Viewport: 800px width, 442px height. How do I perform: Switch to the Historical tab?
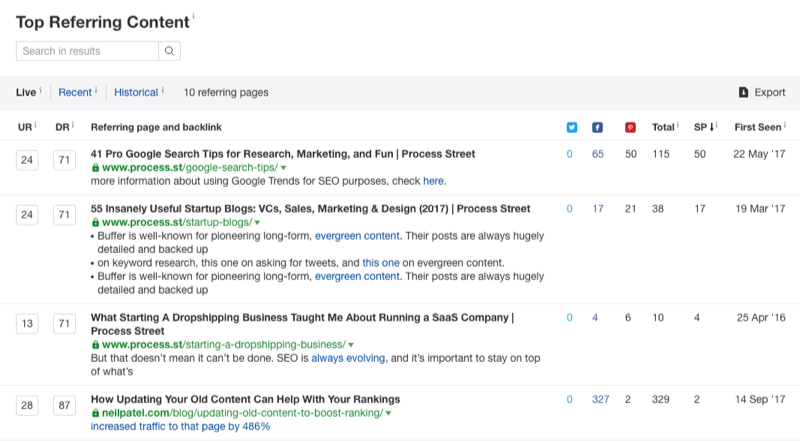[136, 92]
